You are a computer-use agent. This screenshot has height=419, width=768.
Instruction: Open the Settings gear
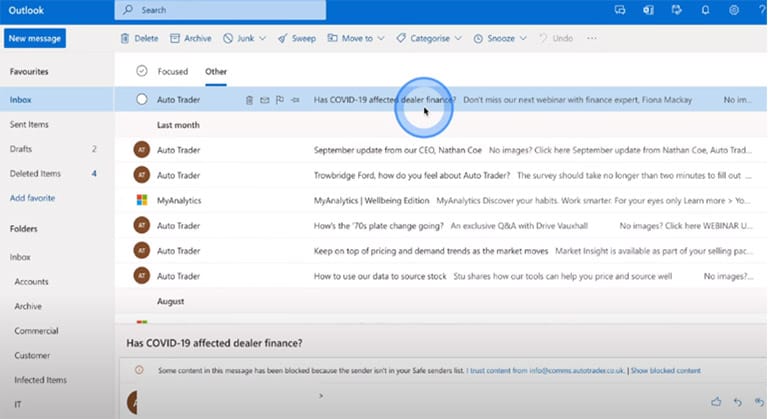tap(734, 10)
